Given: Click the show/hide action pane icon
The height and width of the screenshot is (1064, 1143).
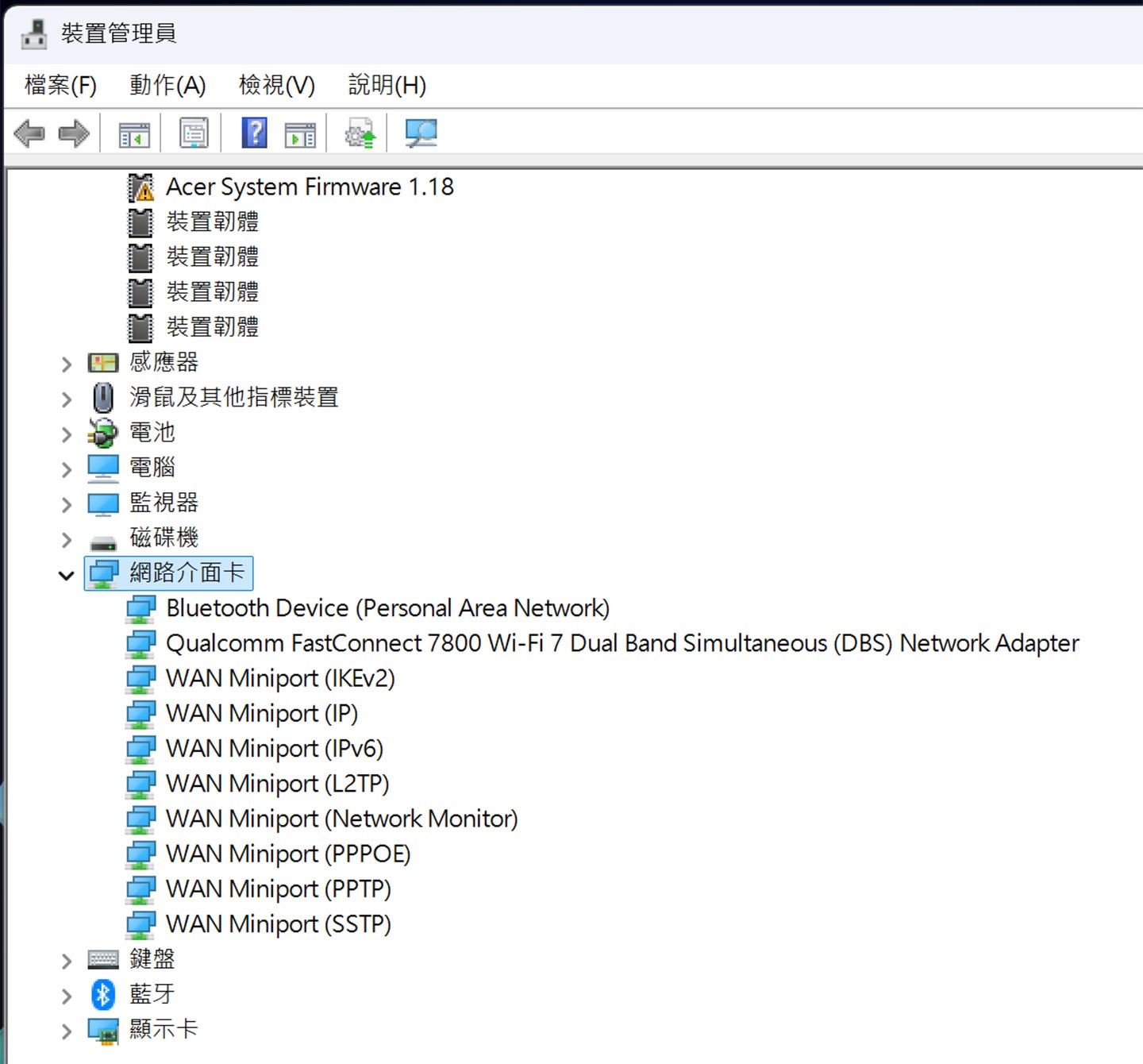Looking at the screenshot, I should coord(300,134).
